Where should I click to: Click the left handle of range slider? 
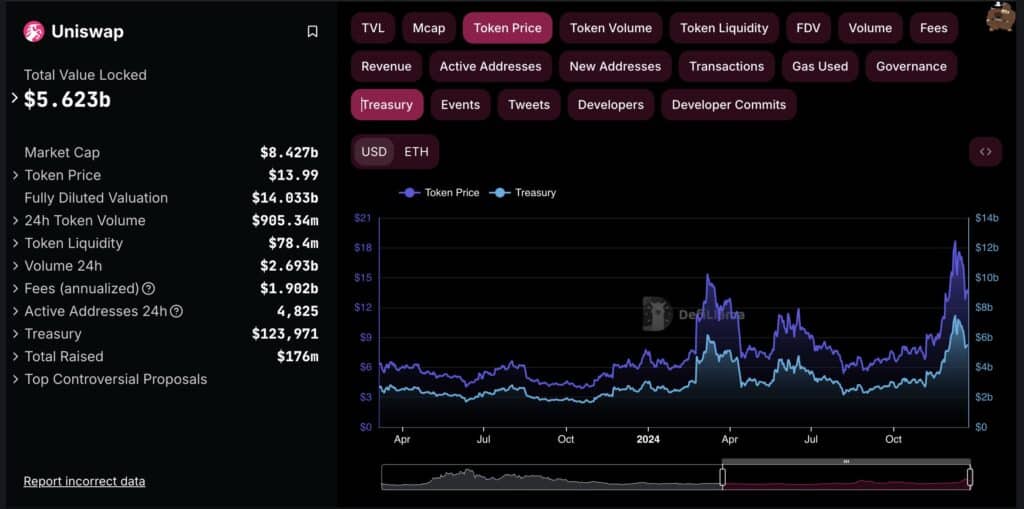tap(722, 477)
